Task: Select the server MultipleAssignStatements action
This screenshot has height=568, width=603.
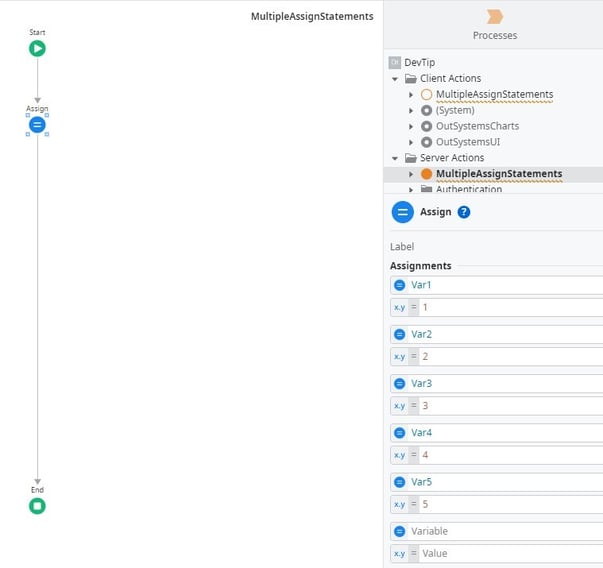Action: [x=498, y=174]
